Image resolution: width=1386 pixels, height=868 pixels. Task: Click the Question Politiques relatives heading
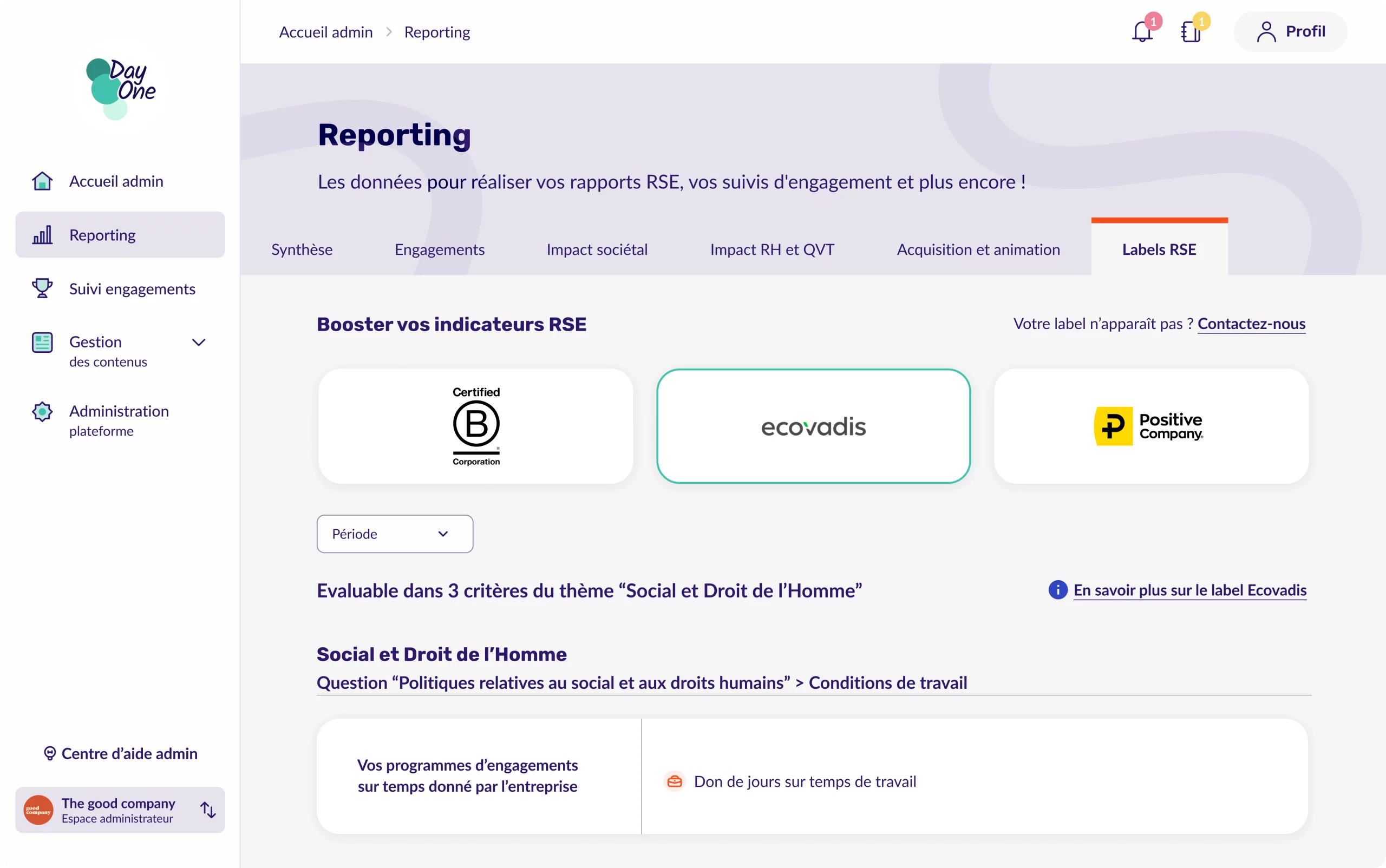click(x=642, y=682)
